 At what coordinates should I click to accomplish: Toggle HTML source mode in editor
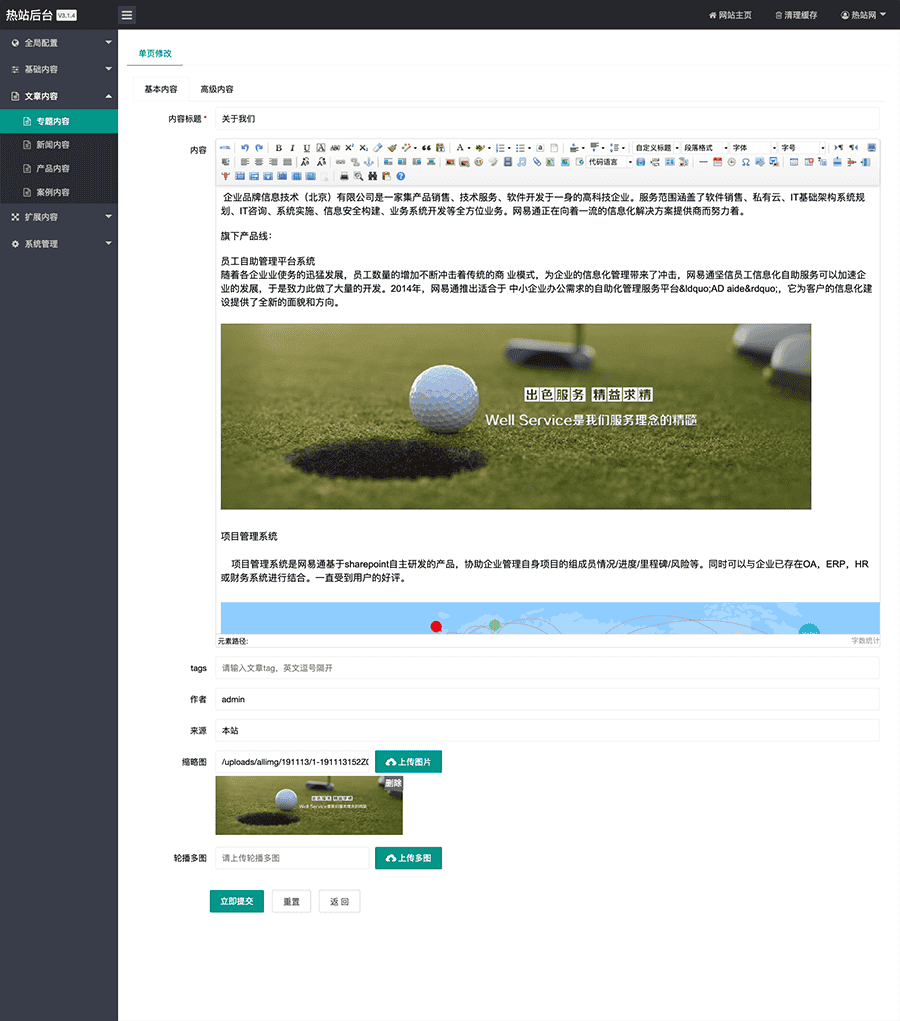click(225, 148)
